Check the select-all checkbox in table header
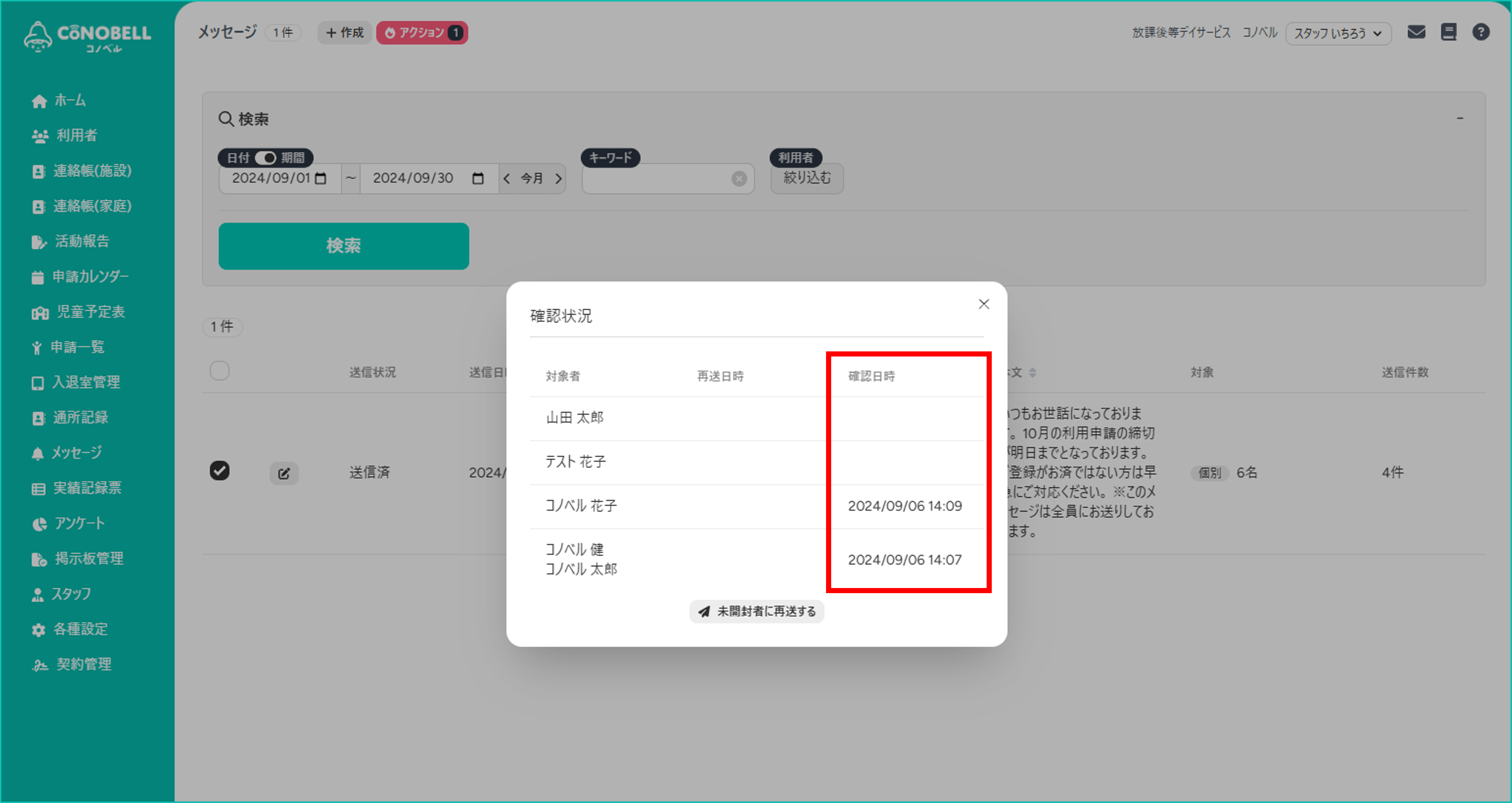 tap(220, 371)
